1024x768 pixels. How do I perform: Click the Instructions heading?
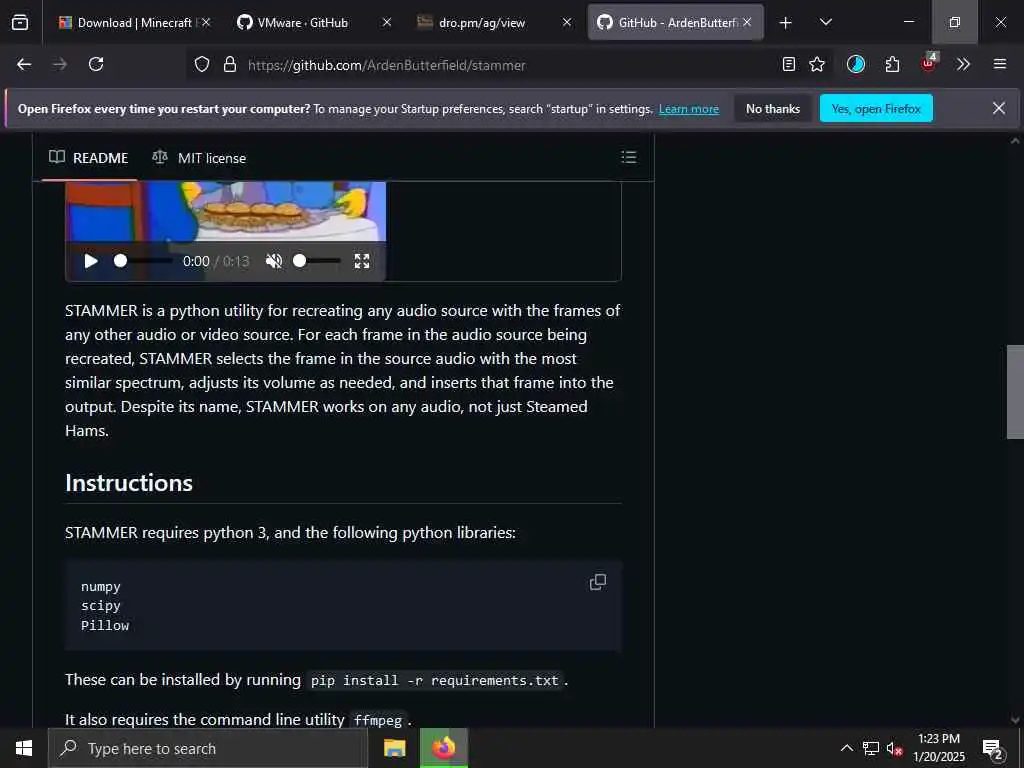(x=129, y=483)
